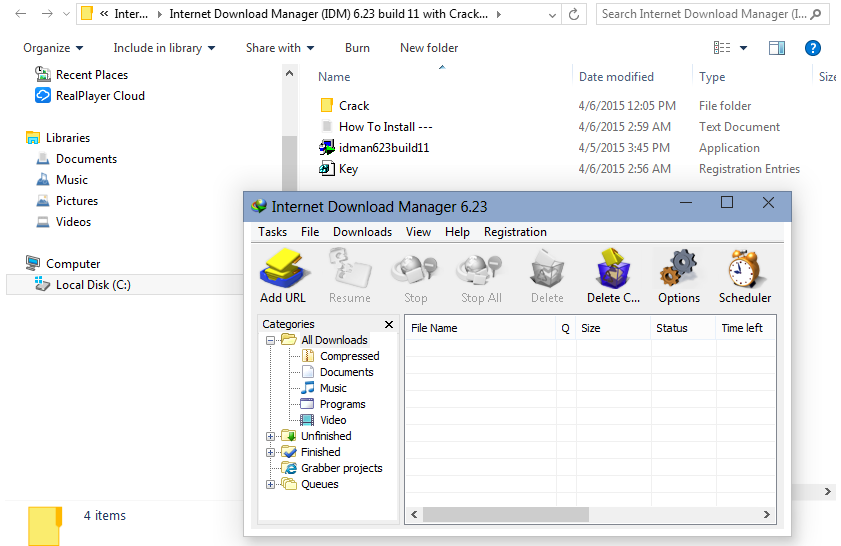
Task: Open the Registration menu
Action: coord(515,232)
